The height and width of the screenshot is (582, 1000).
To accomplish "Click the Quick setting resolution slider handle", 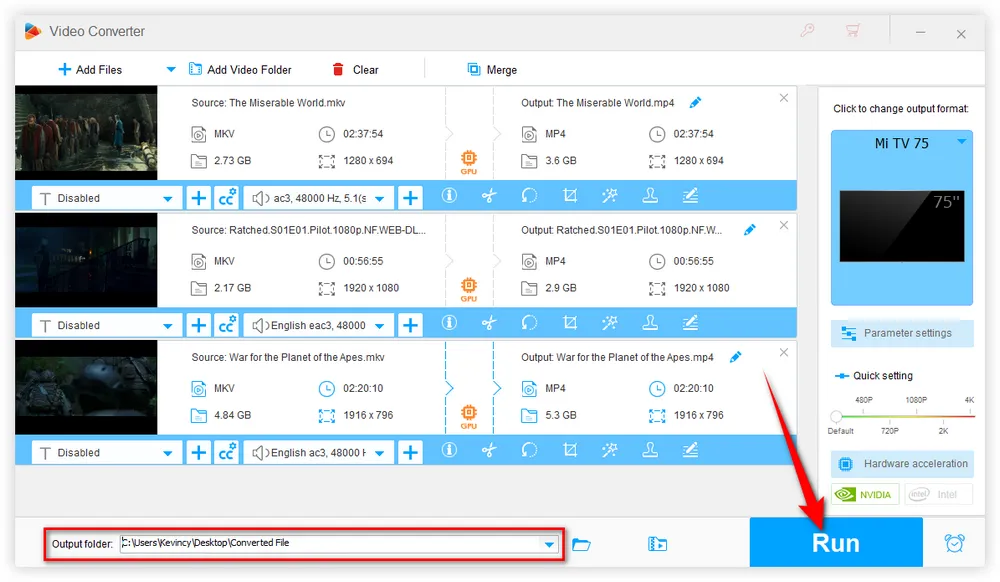I will click(836, 416).
